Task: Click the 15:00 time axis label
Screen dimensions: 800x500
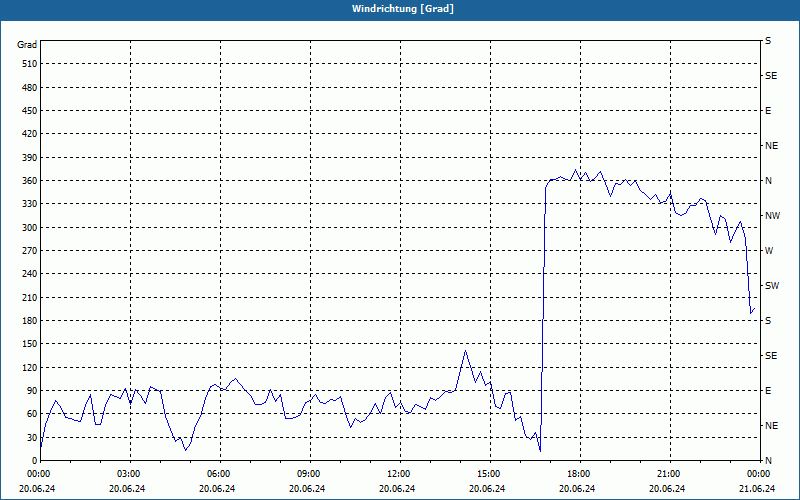Action: click(490, 474)
